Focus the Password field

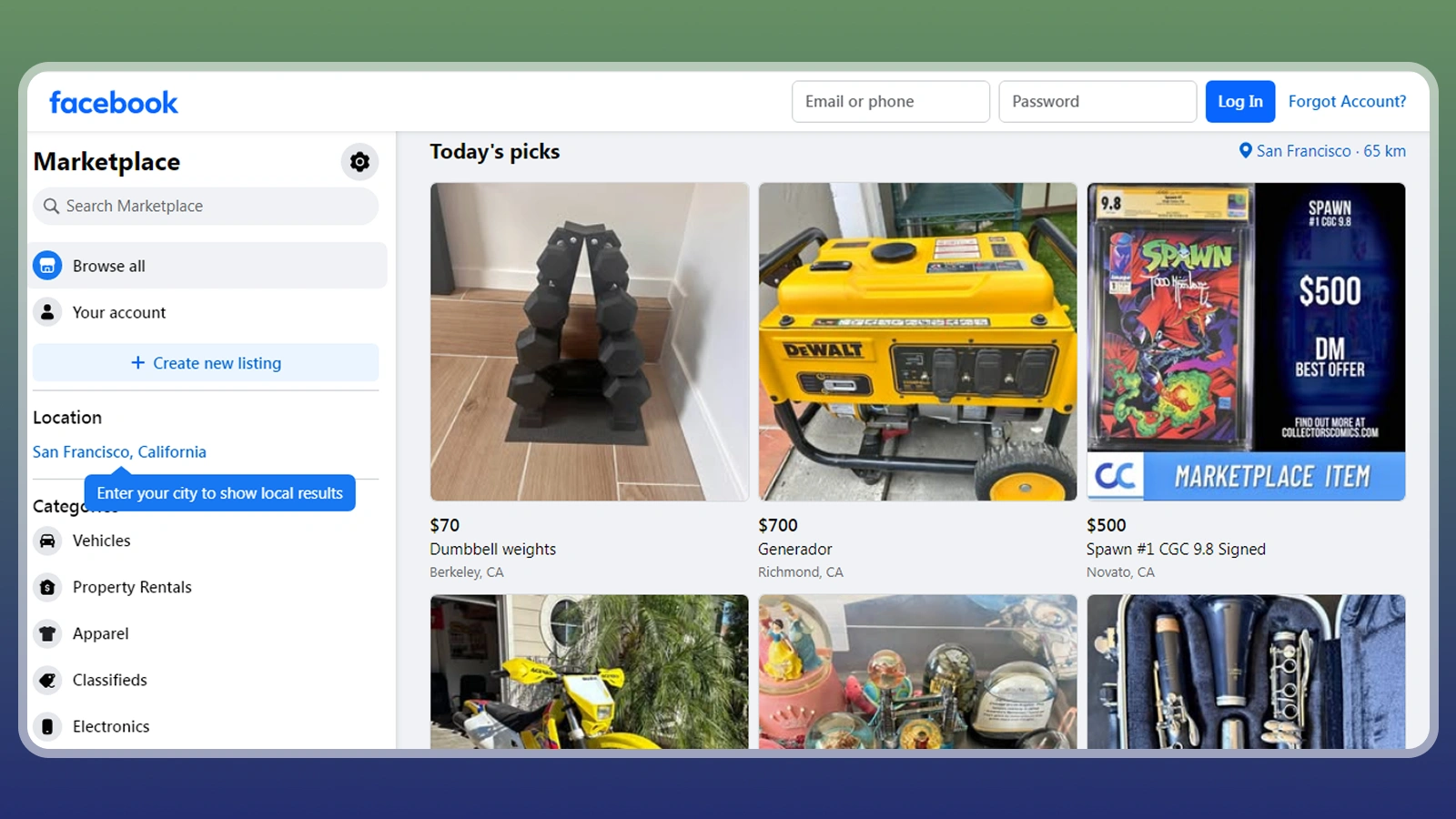click(1097, 102)
